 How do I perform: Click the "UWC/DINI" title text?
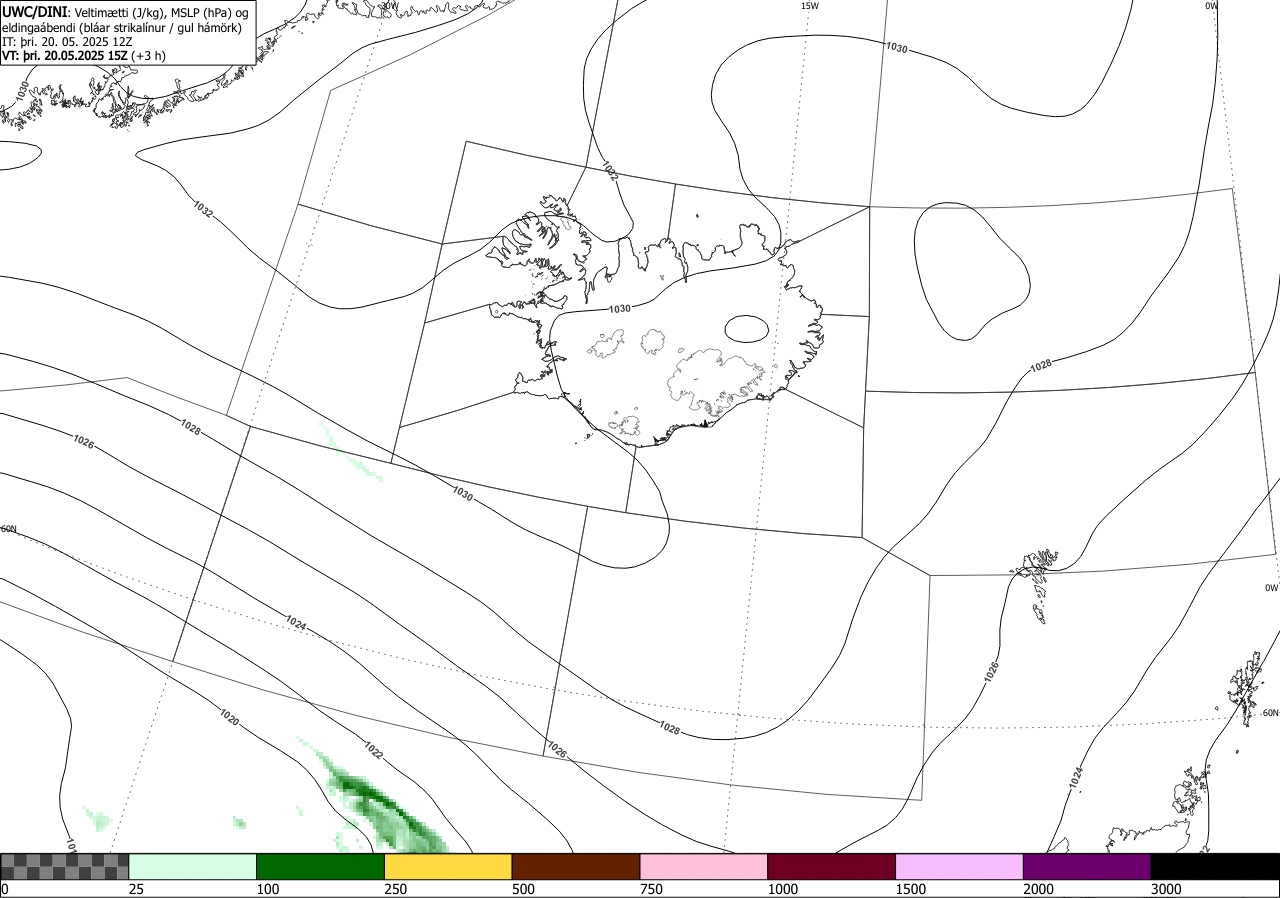tap(34, 11)
